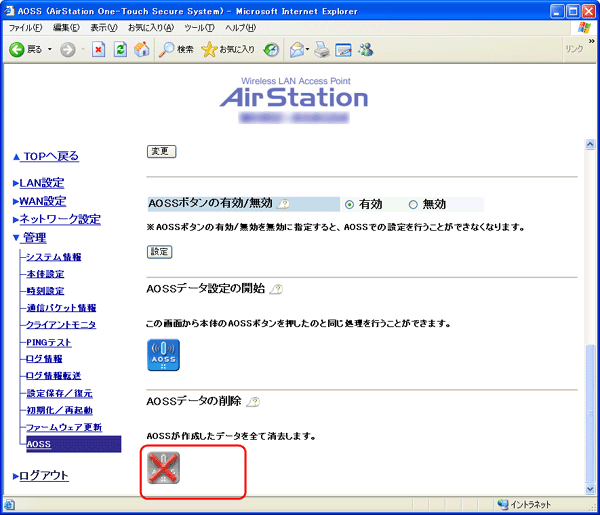
Task: Refresh the page with green arrows icon
Action: 120,49
